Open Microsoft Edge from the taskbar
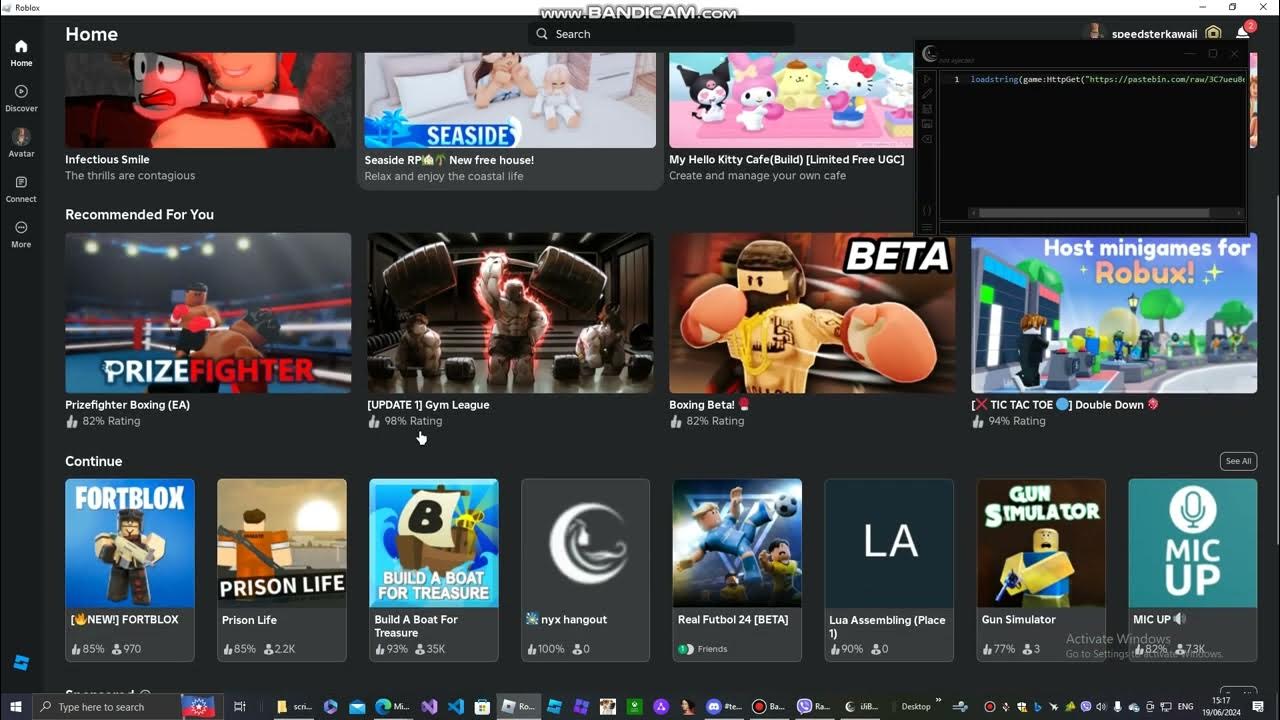The image size is (1280, 720). click(x=392, y=706)
